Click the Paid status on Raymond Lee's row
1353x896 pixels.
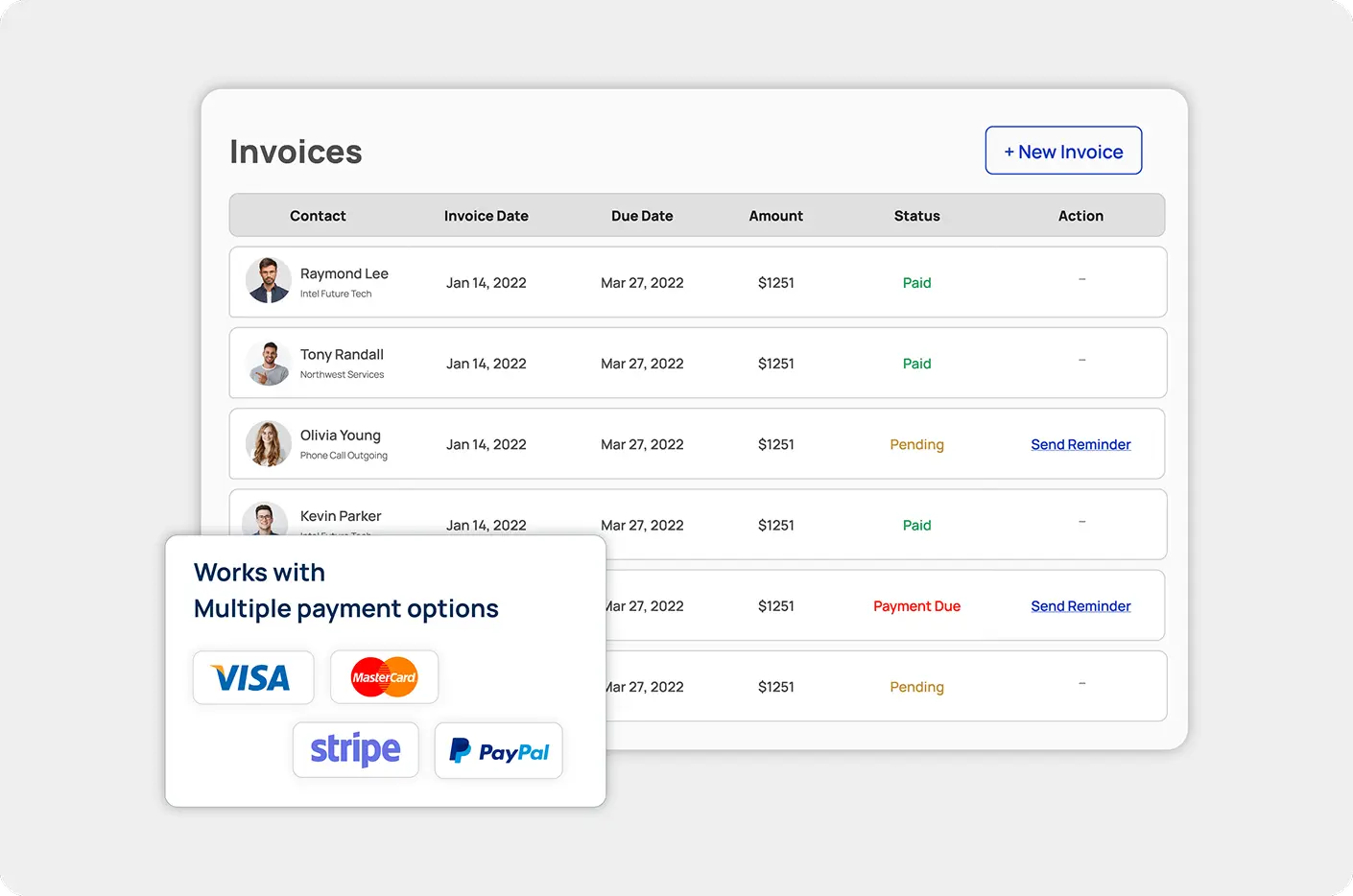(916, 282)
